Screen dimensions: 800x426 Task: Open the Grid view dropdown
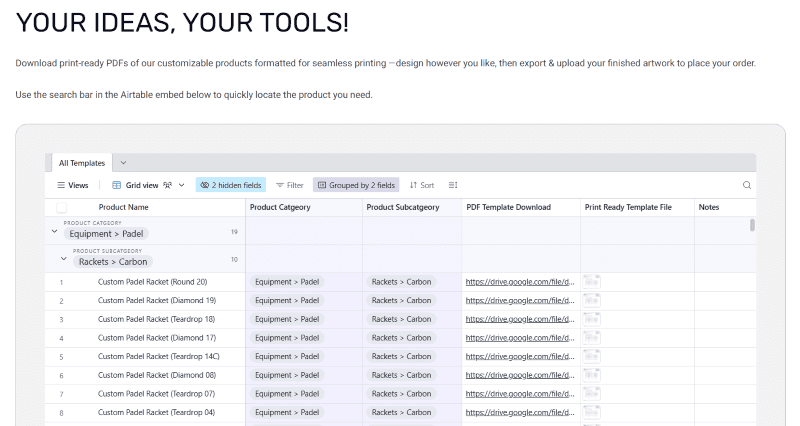click(x=181, y=185)
